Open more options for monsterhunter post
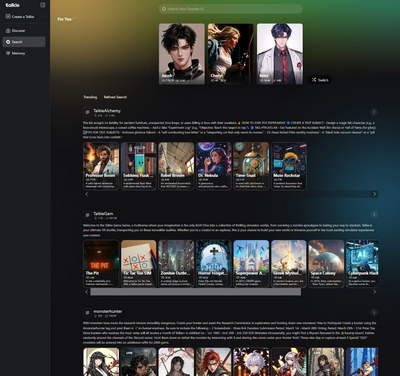 [x=374, y=313]
